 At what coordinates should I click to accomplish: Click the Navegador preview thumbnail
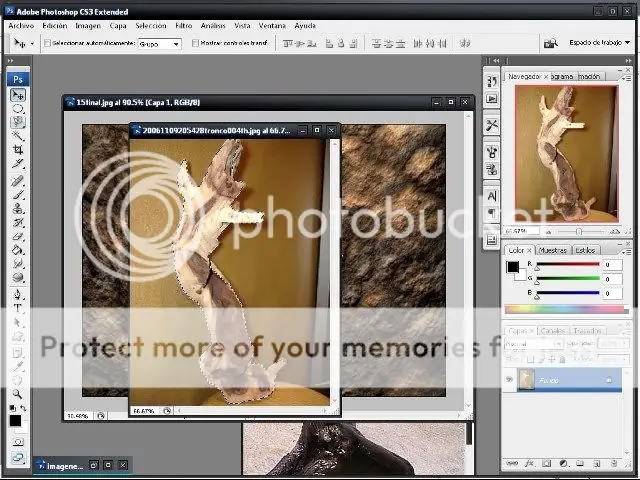567,153
